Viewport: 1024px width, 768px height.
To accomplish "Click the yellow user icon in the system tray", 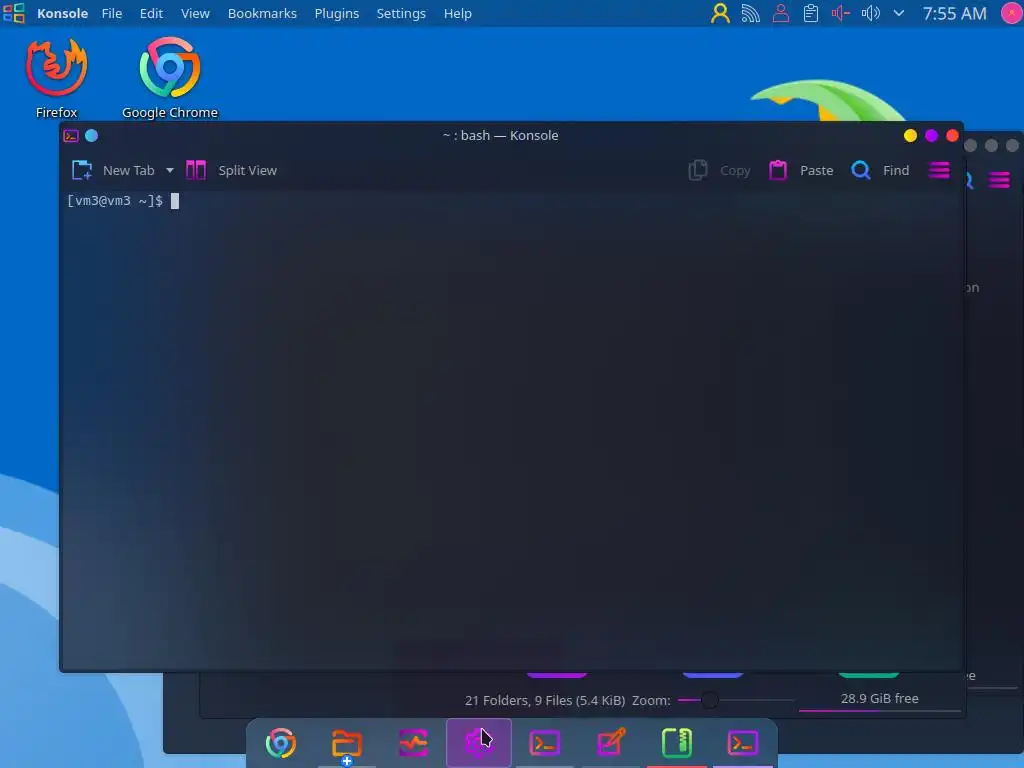I will click(720, 13).
